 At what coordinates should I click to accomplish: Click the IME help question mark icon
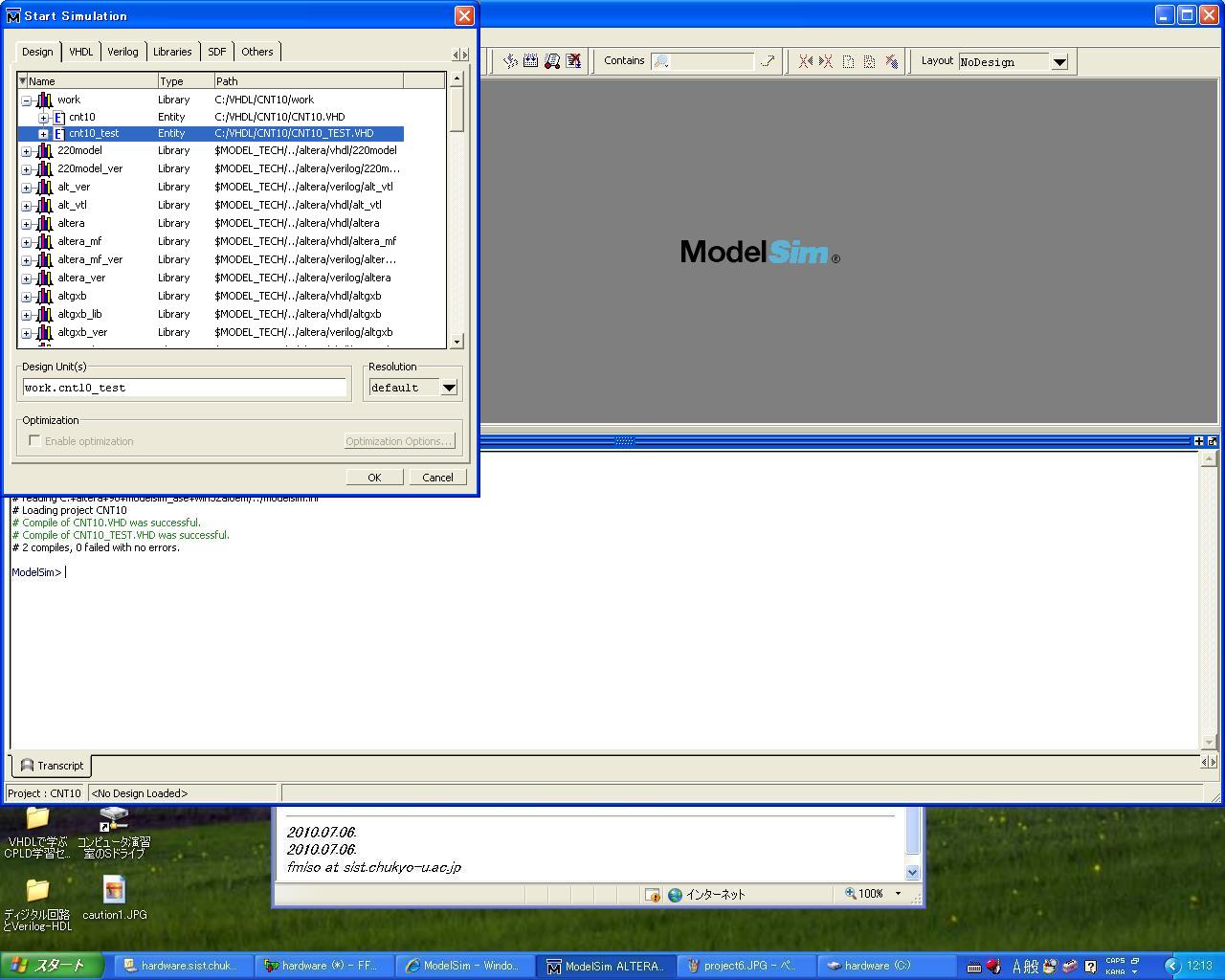tap(1090, 967)
